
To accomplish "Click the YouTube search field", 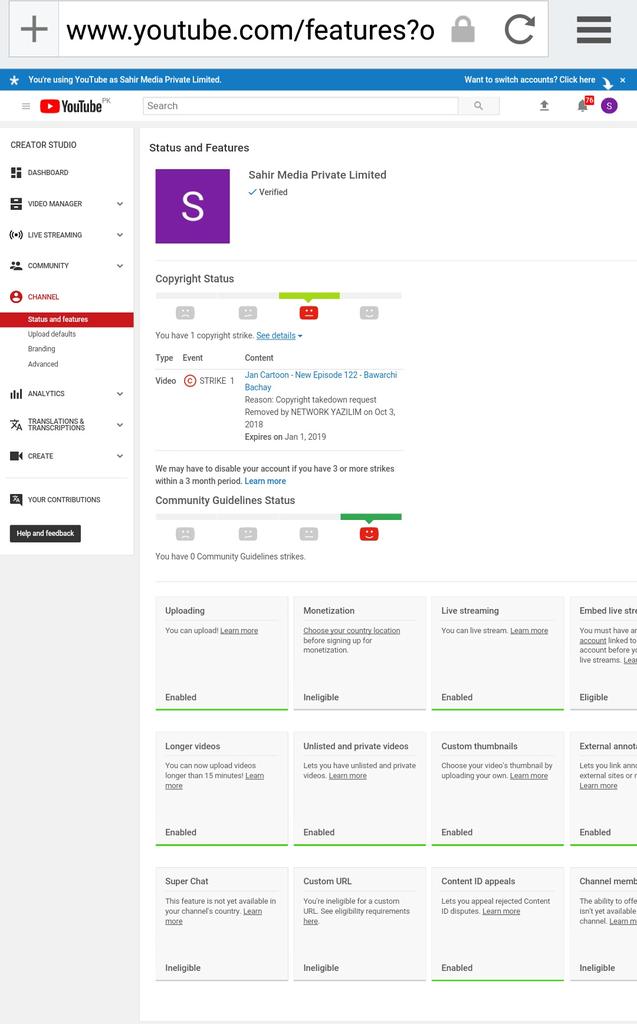I will pyautogui.click(x=301, y=106).
